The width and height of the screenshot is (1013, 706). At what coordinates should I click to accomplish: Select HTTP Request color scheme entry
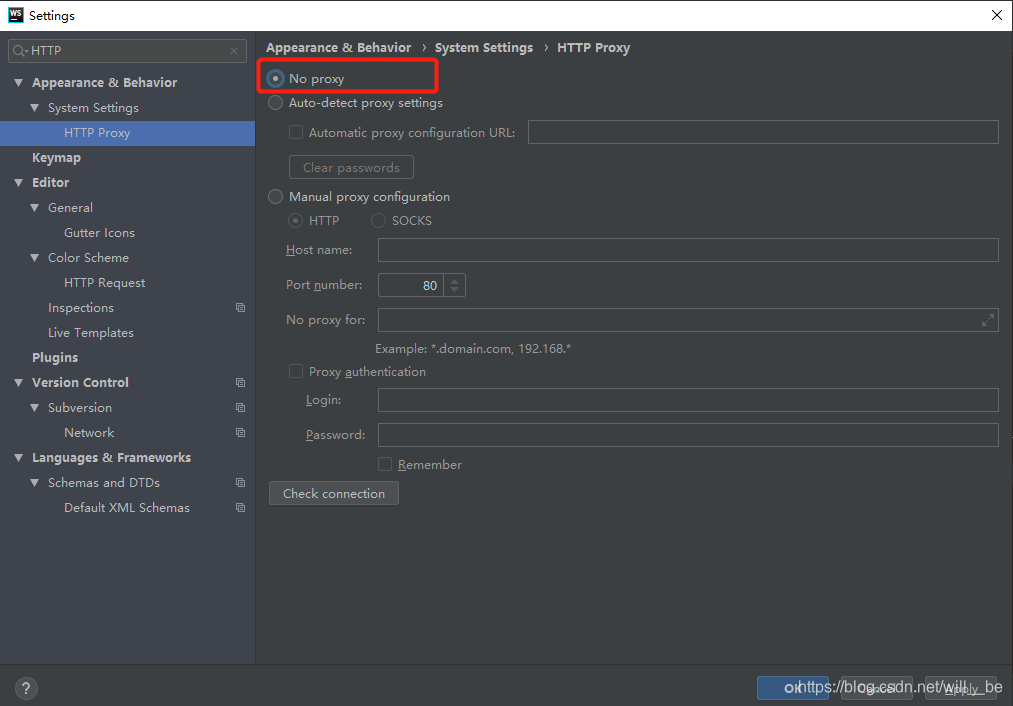pyautogui.click(x=105, y=283)
